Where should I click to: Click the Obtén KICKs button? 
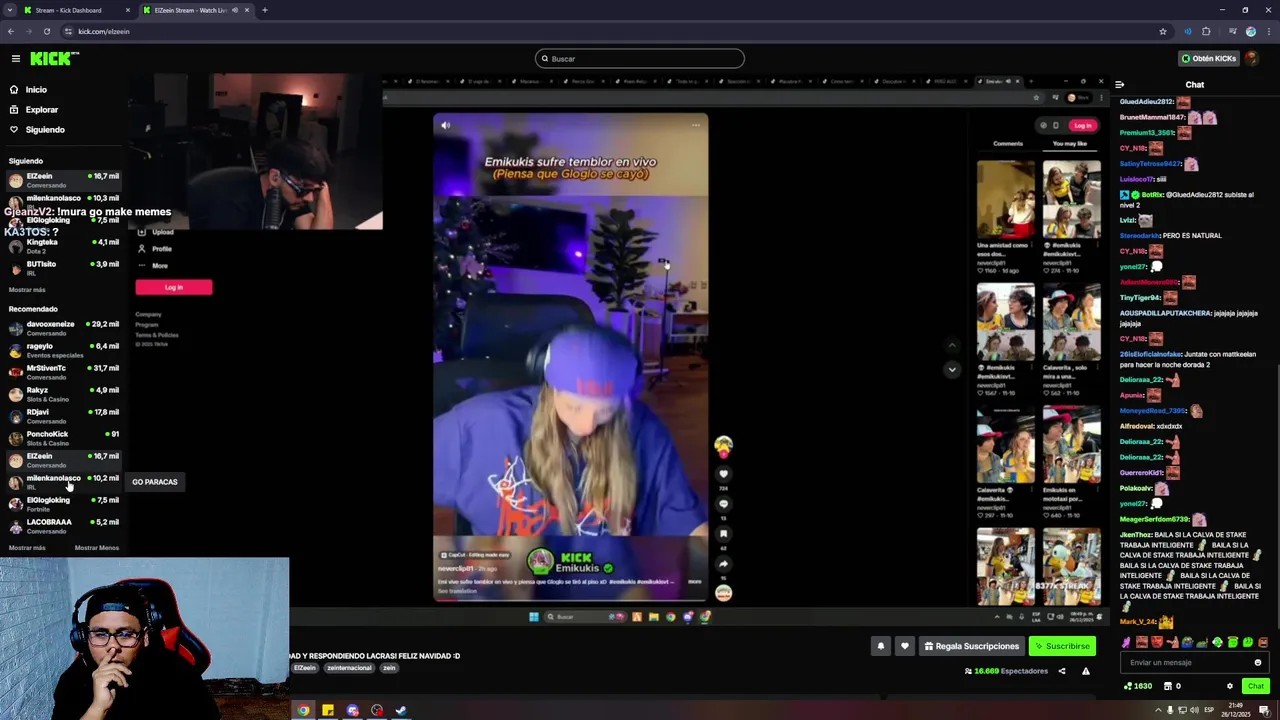(x=1209, y=59)
